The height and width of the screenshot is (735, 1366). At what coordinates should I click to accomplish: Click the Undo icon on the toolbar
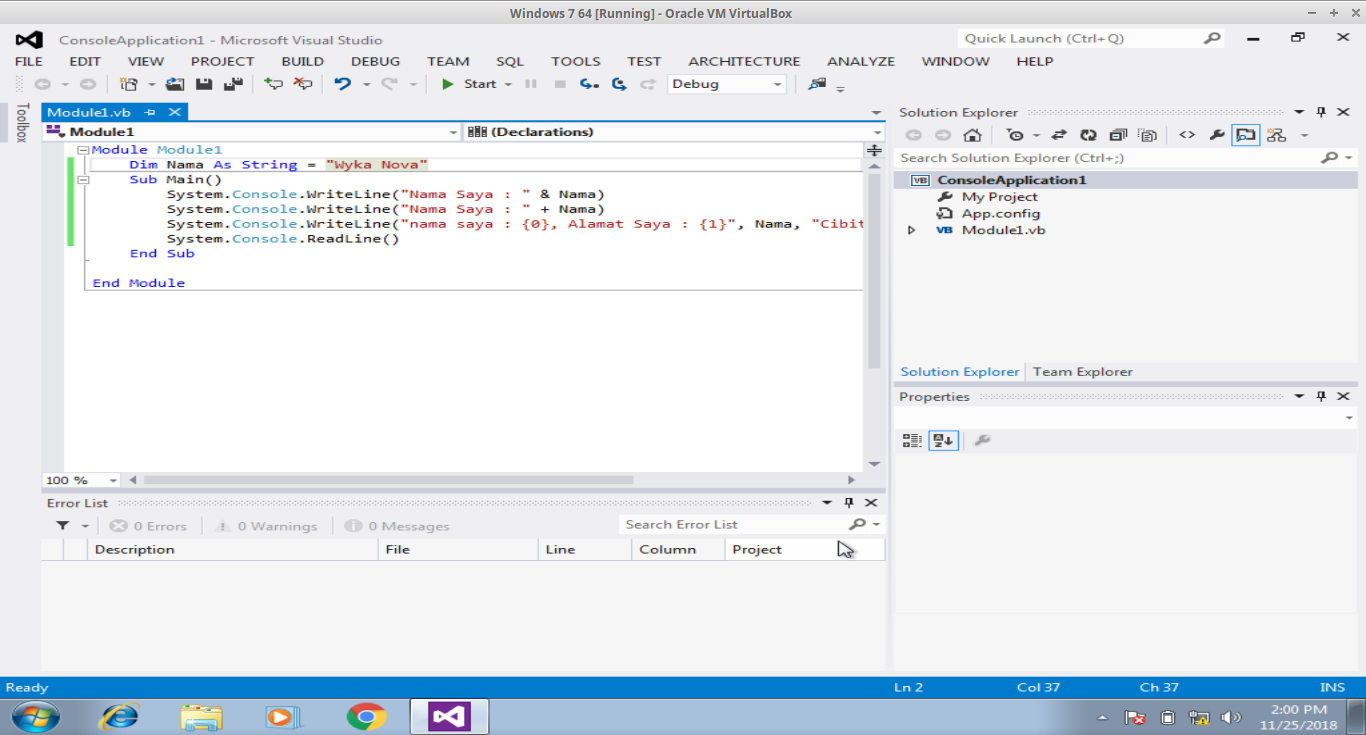coord(345,84)
